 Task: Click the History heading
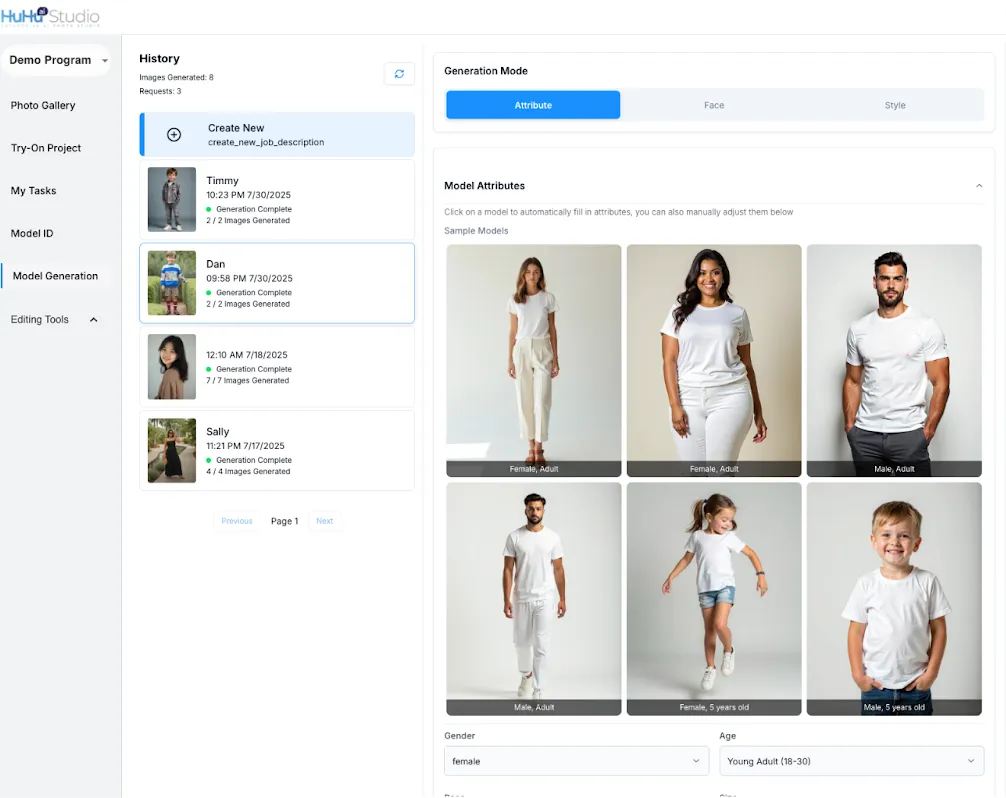coord(160,58)
